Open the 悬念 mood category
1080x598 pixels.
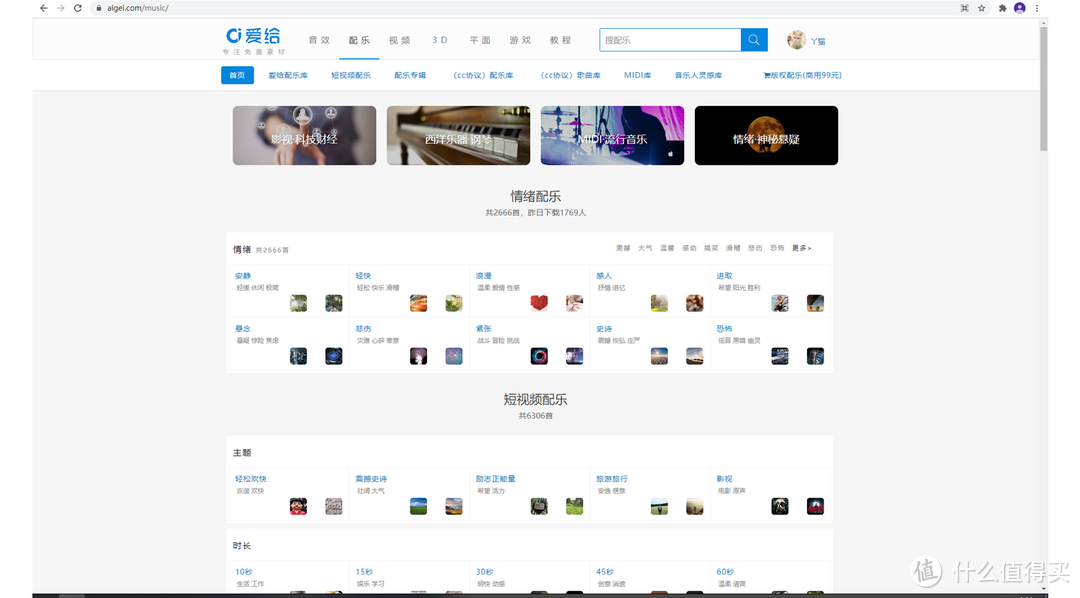(242, 329)
